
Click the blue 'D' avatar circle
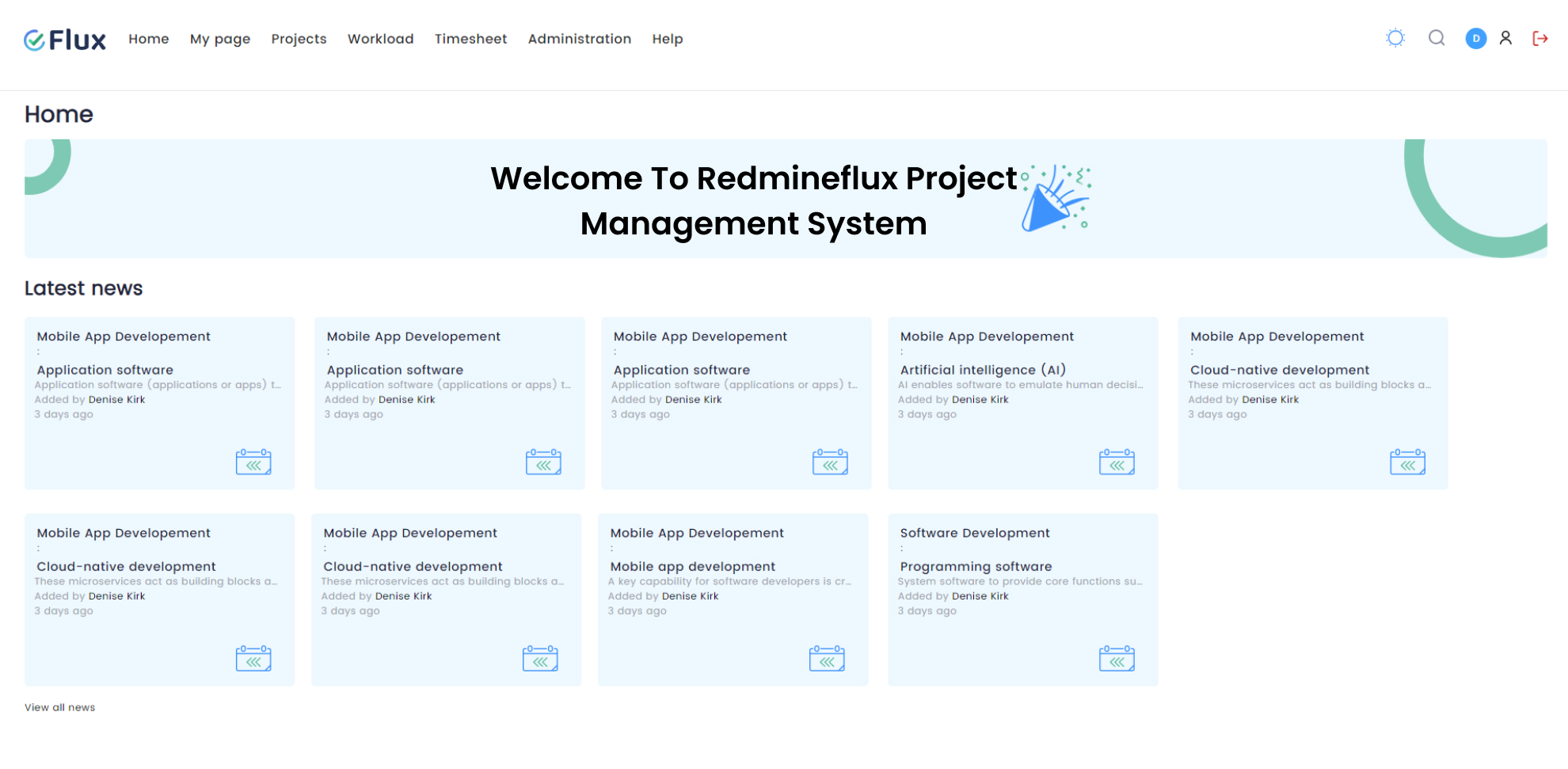click(1475, 38)
